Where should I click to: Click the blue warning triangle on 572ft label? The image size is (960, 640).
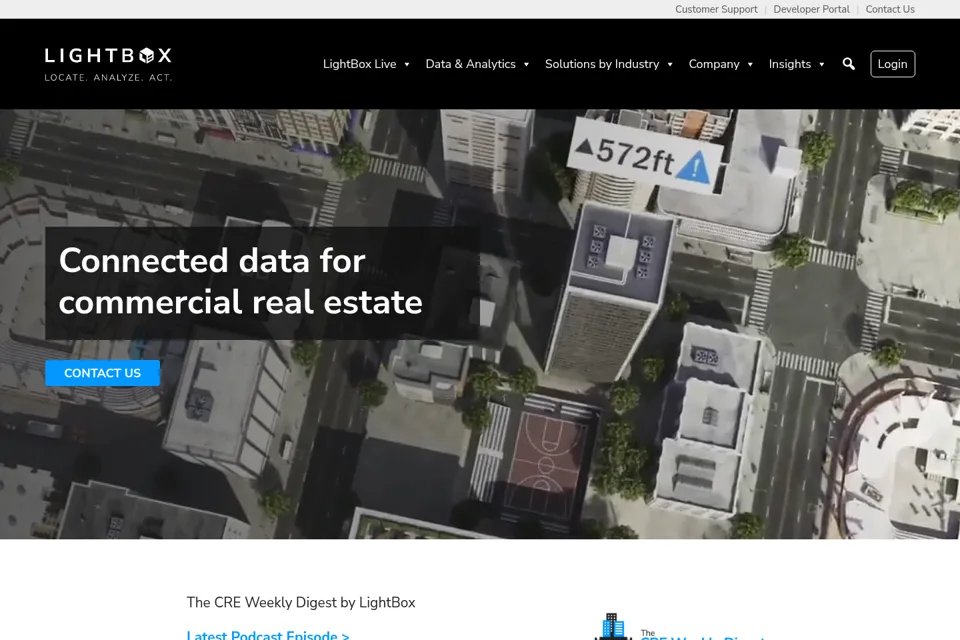click(695, 167)
